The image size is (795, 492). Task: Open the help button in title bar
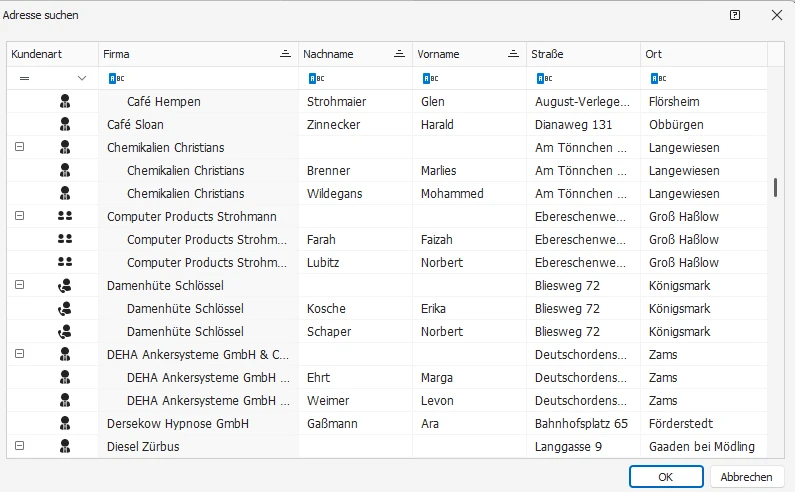(735, 15)
